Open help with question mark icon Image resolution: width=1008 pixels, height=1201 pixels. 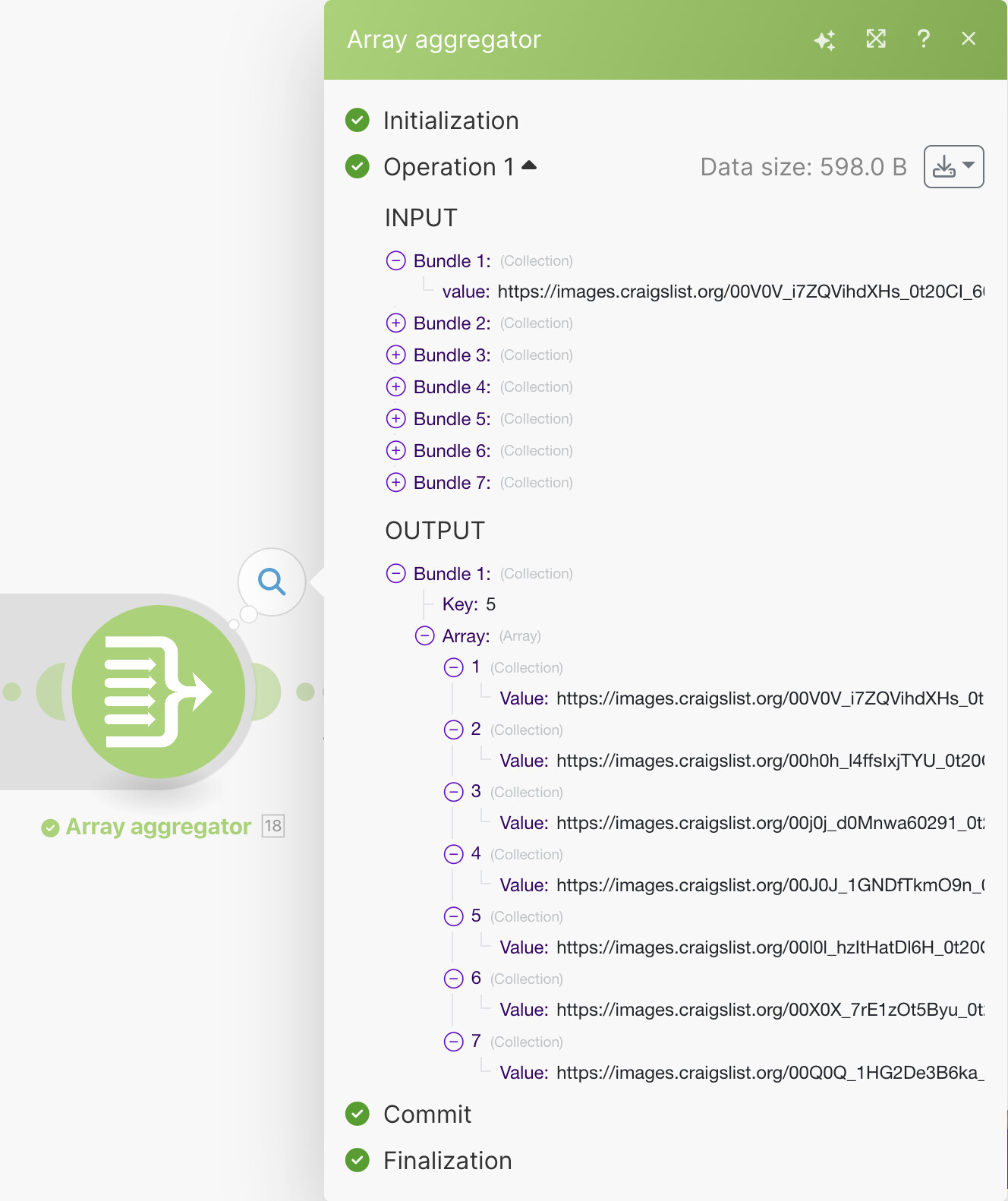pyautogui.click(x=923, y=39)
